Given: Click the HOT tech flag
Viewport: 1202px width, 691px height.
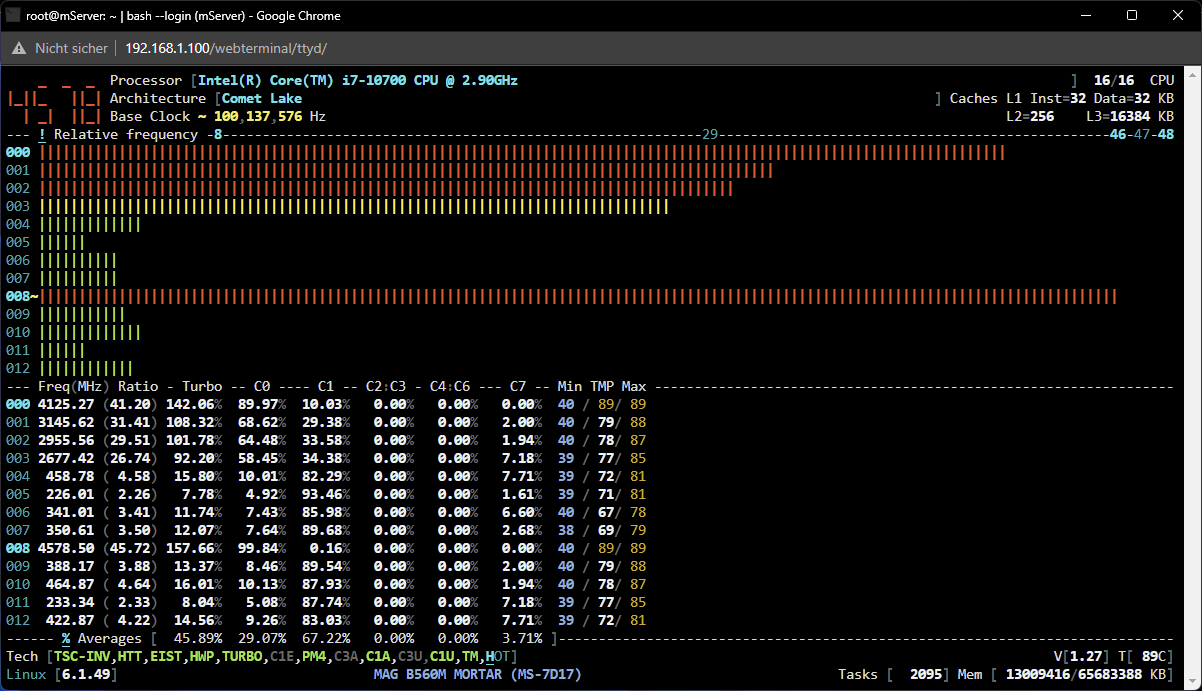Looking at the screenshot, I should point(498,656).
